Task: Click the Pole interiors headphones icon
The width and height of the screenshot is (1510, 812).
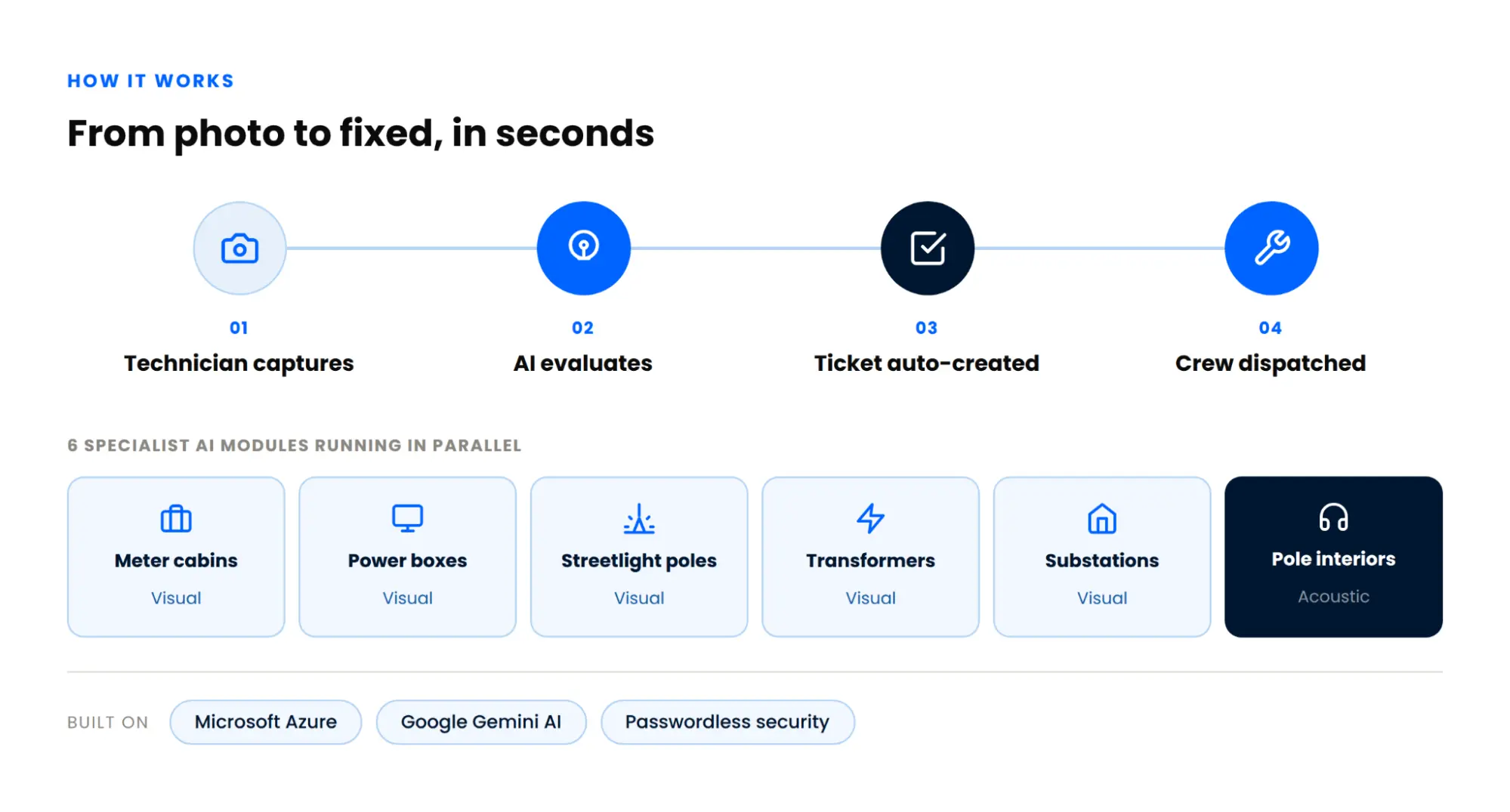Action: [x=1333, y=517]
